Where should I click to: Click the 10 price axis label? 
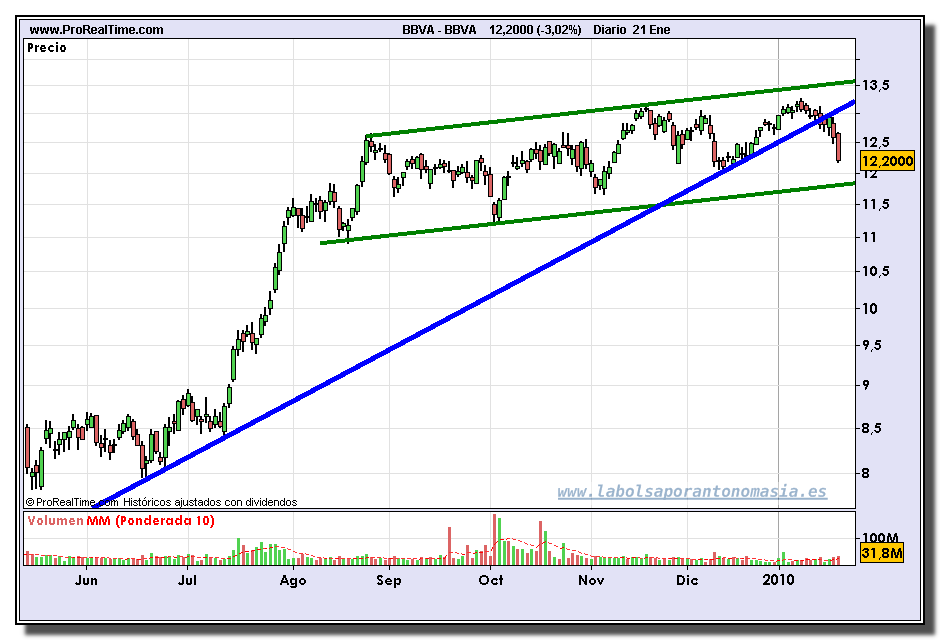[870, 309]
